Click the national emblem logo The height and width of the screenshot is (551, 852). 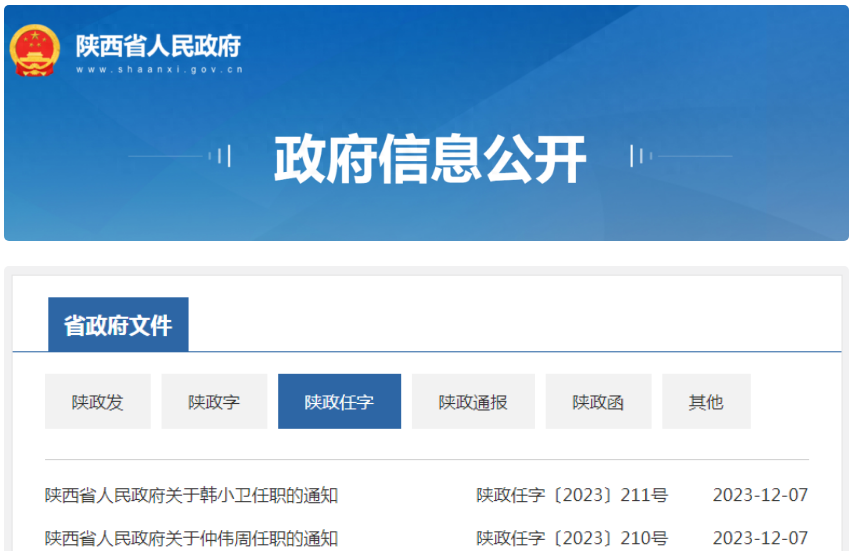coord(35,50)
